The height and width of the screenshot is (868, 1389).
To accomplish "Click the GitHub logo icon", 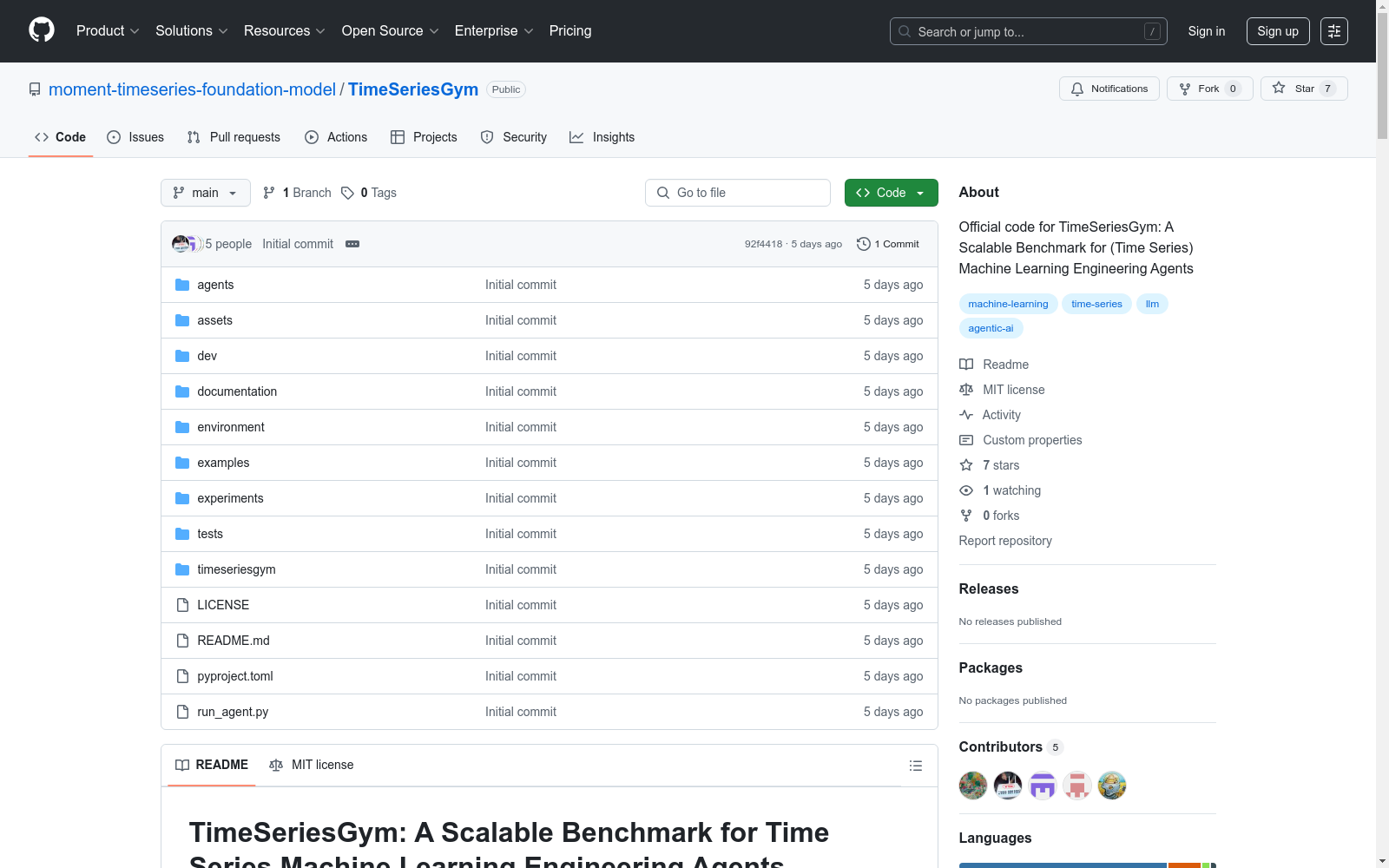I will coord(42,30).
